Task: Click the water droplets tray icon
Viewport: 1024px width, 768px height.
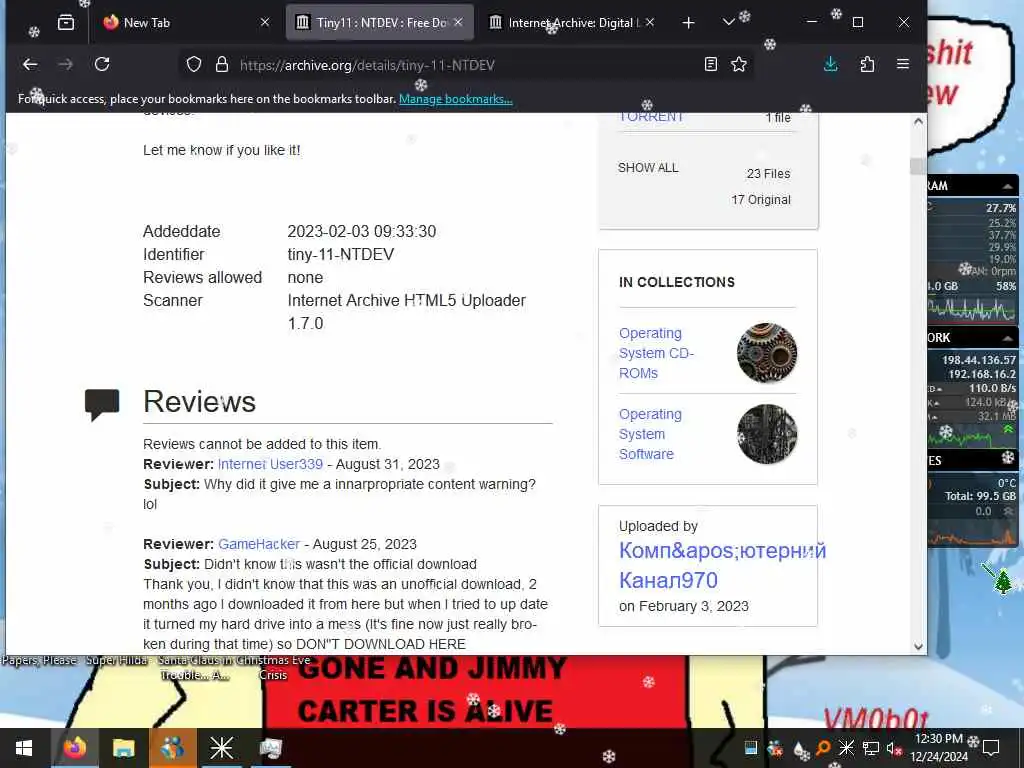Action: click(801, 748)
